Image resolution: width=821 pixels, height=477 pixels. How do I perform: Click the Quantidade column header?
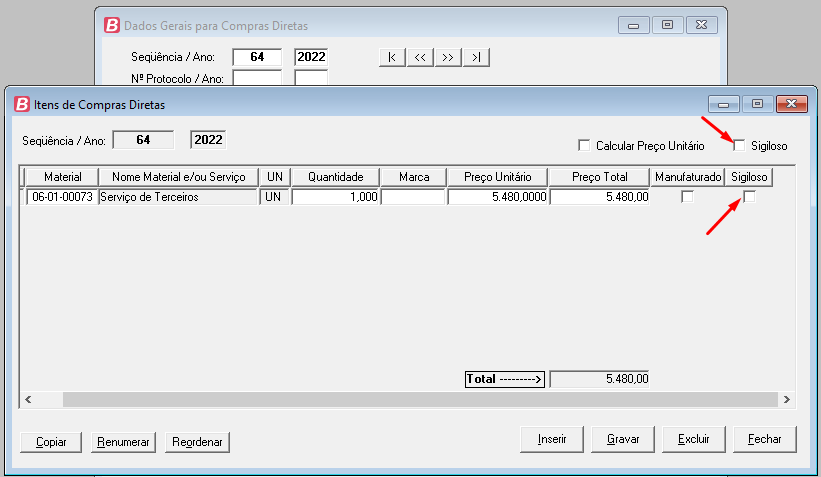[335, 177]
